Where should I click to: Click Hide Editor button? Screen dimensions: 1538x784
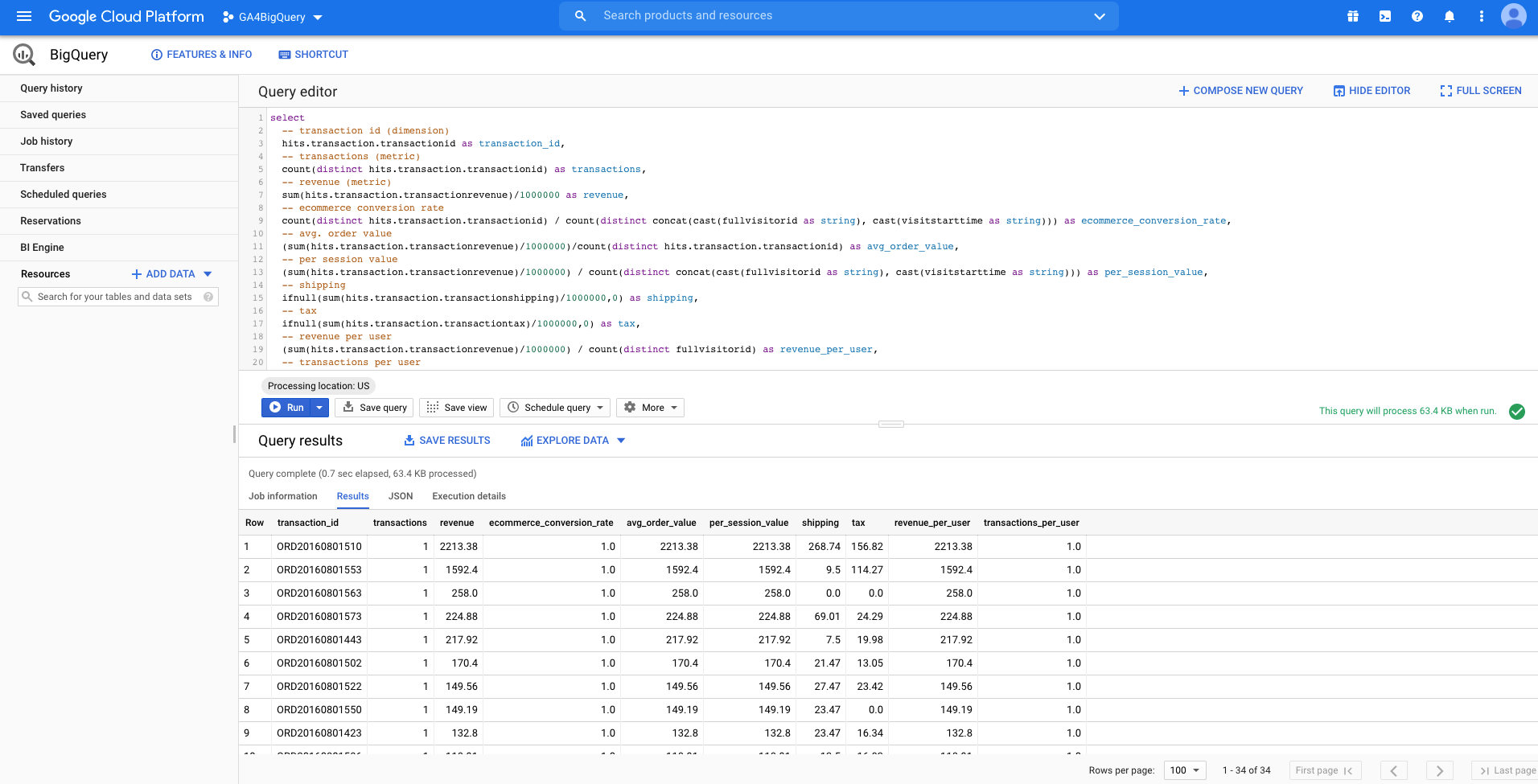click(x=1371, y=91)
